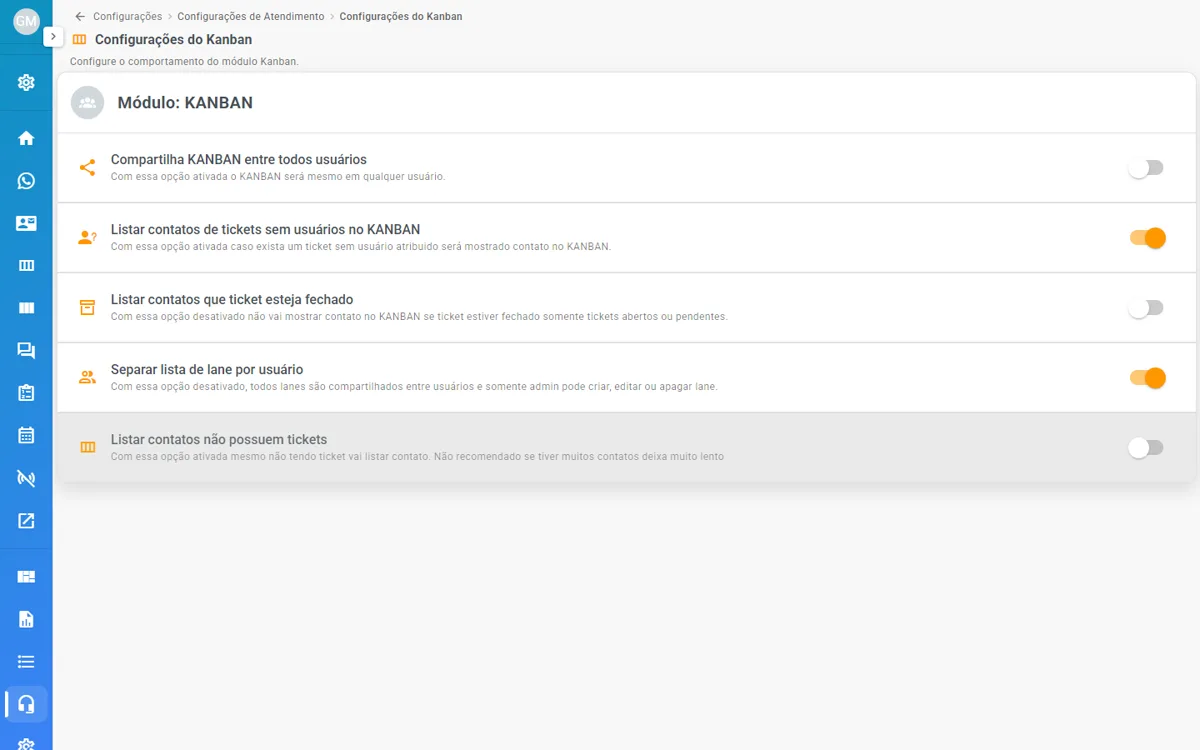Open the Kanban columns outline icon in sidebar
The height and width of the screenshot is (750, 1200).
pyautogui.click(x=26, y=265)
